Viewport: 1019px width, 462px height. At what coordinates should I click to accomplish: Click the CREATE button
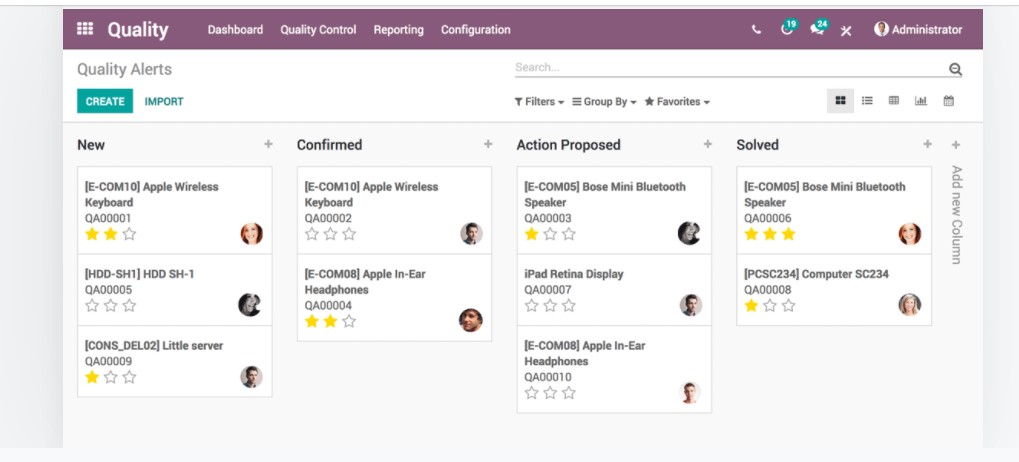click(x=105, y=101)
